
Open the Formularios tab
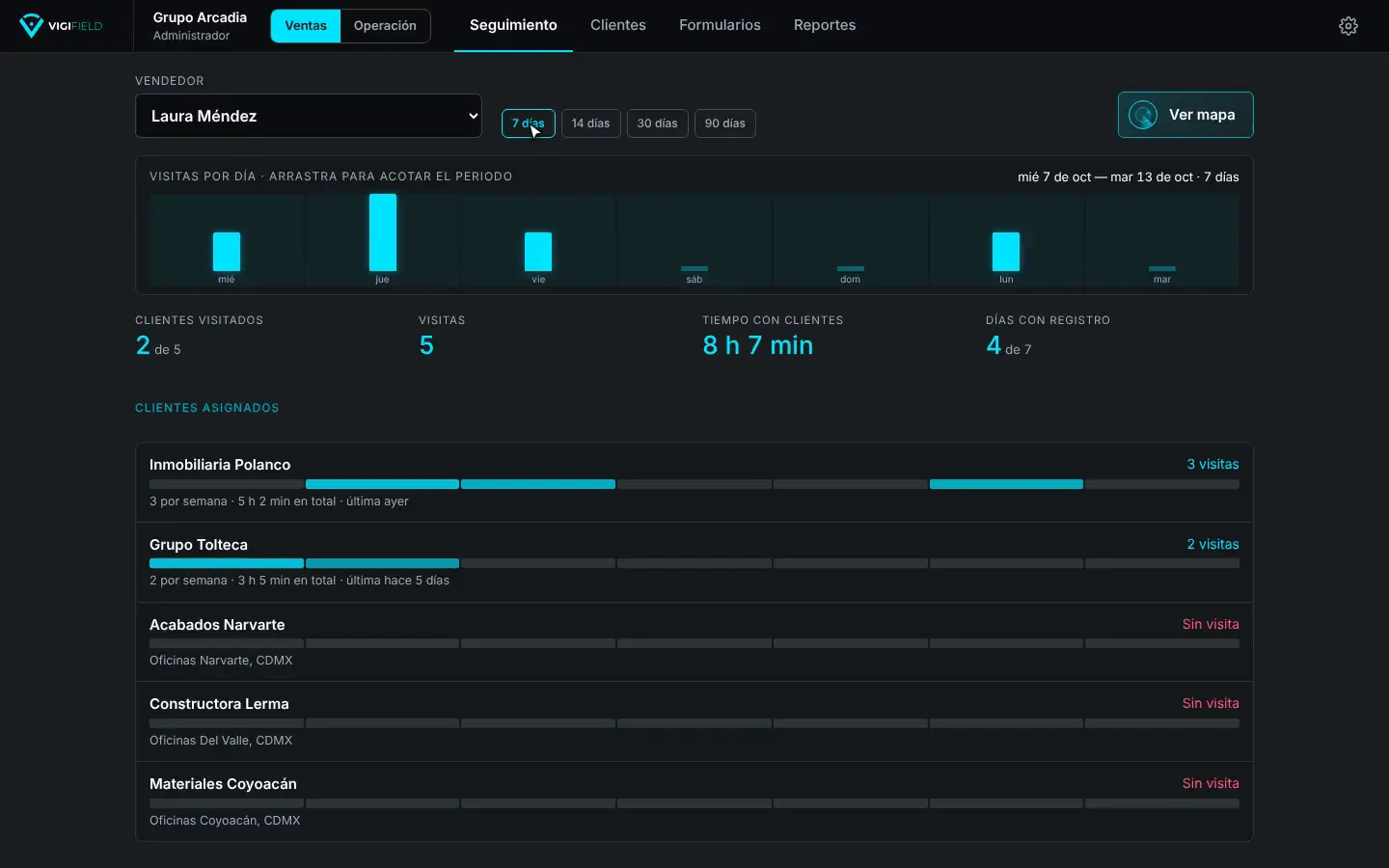click(x=720, y=25)
